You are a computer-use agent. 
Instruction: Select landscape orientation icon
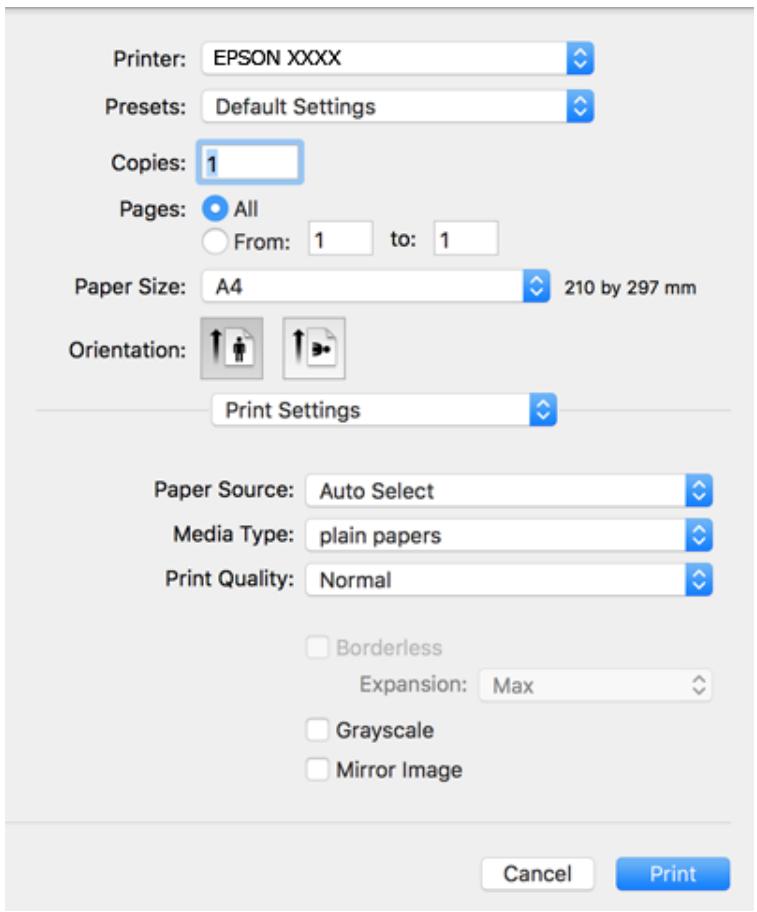point(314,348)
